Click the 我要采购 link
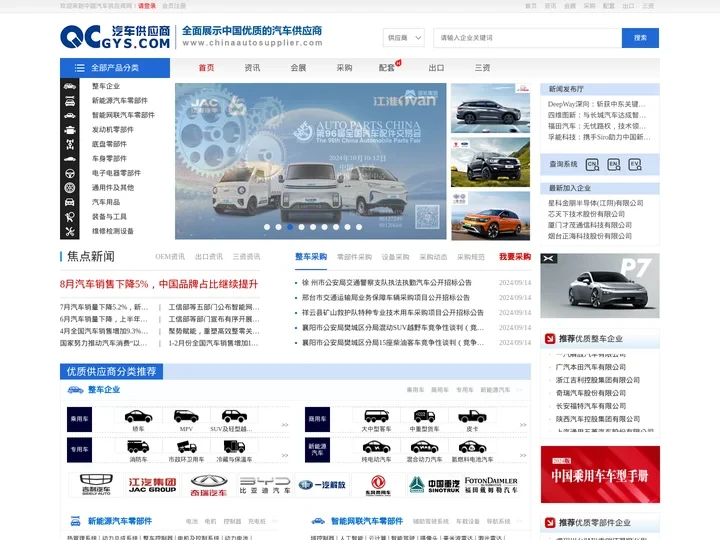This screenshot has width=720, height=540. [x=515, y=257]
